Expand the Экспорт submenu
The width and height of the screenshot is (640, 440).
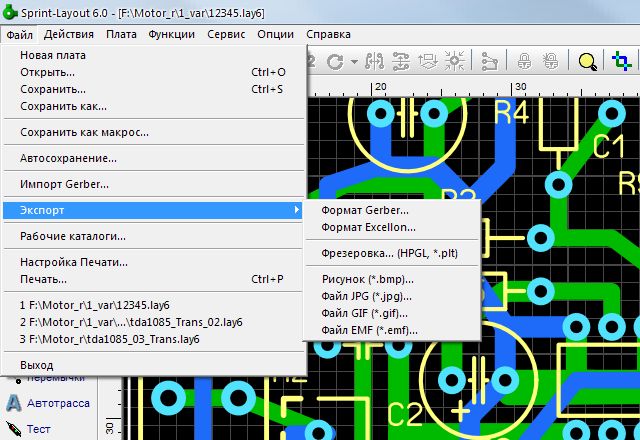coord(153,210)
